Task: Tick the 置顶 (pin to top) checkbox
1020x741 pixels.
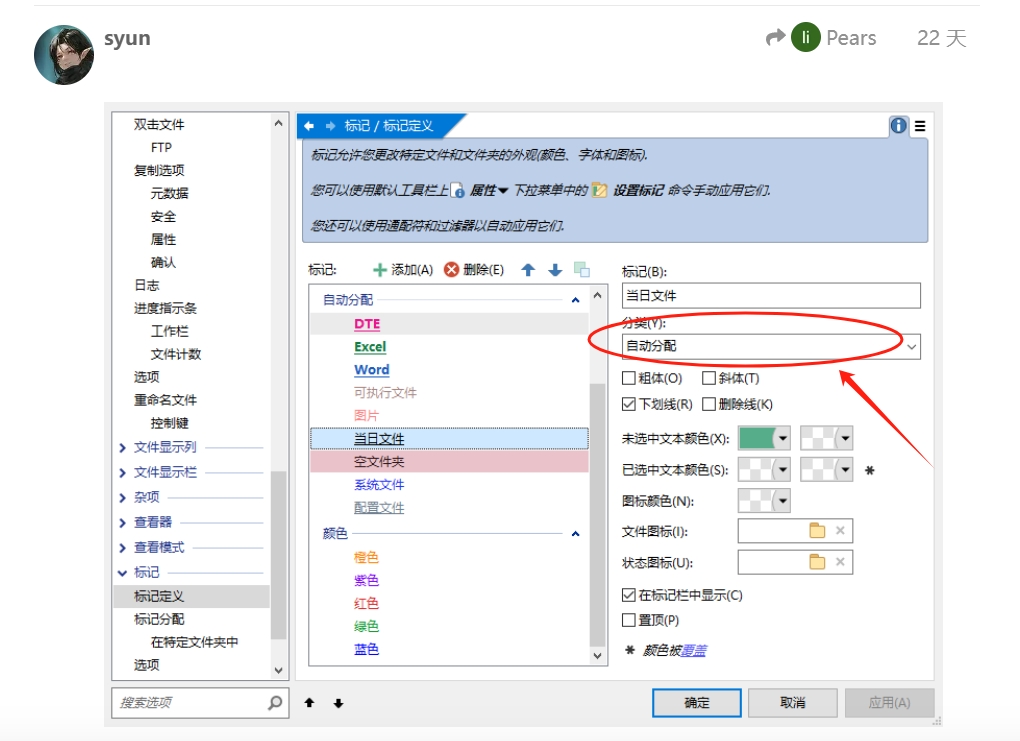Action: click(x=629, y=620)
